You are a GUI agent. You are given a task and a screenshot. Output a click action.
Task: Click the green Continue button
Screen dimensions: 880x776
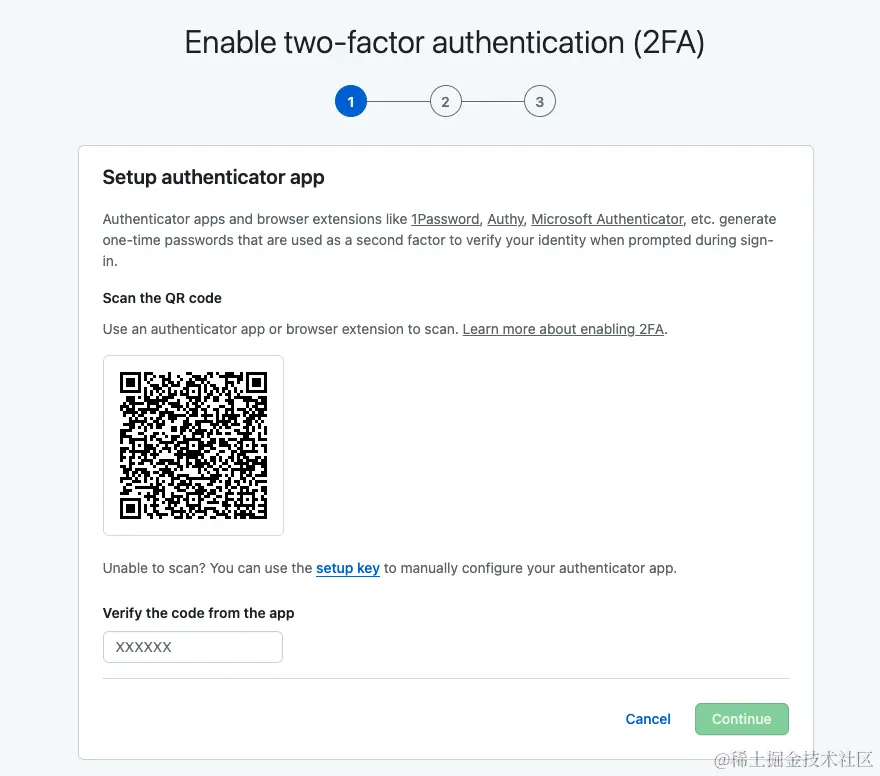[741, 719]
